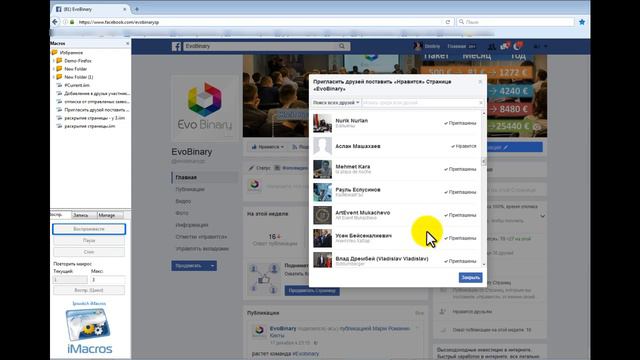Click Nurik Nurlan's profile picture
The width and height of the screenshot is (640, 360).
(322, 123)
